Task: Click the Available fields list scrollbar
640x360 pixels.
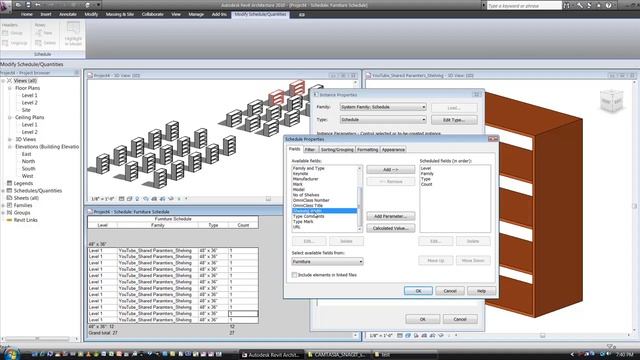Action: pyautogui.click(x=360, y=199)
